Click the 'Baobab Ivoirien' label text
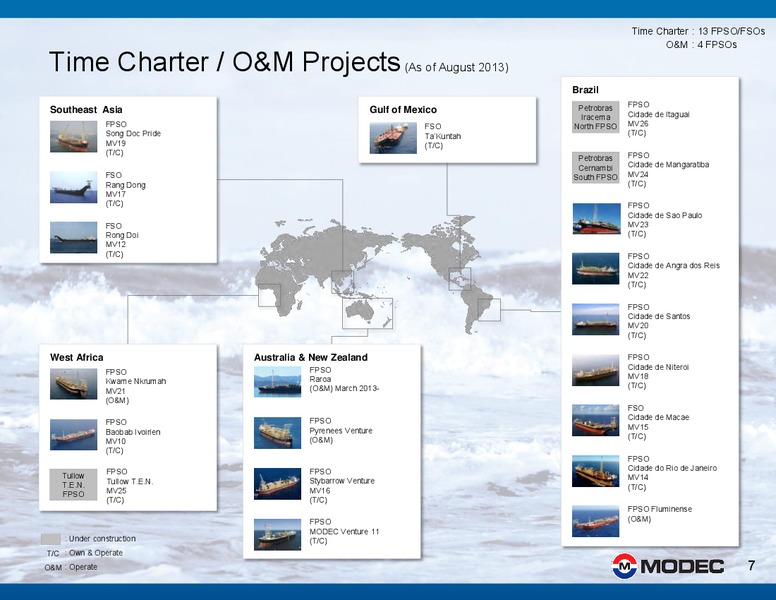Screen dimensions: 776x600 click(x=133, y=432)
